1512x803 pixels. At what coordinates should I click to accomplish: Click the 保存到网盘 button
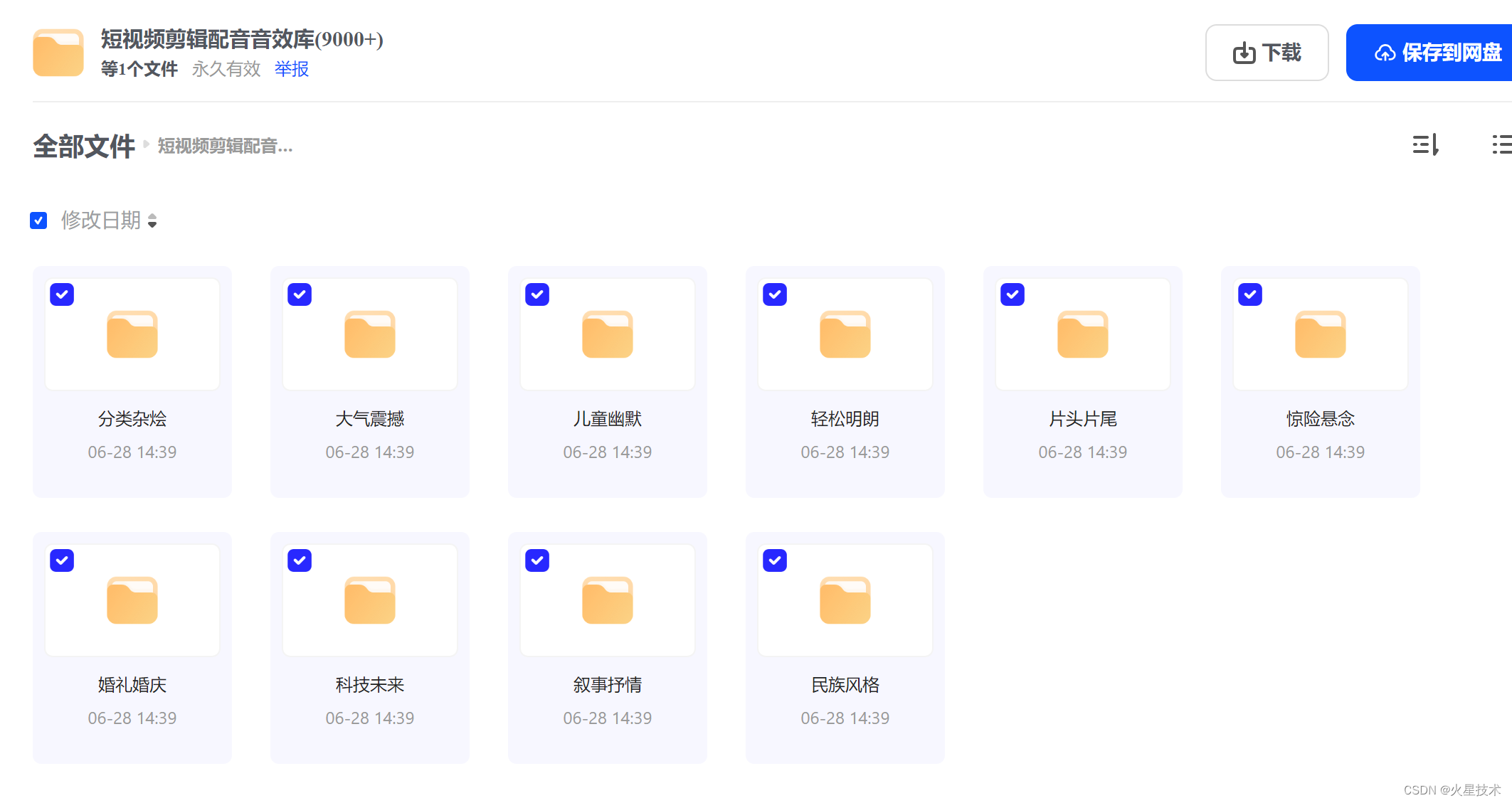(x=1429, y=53)
